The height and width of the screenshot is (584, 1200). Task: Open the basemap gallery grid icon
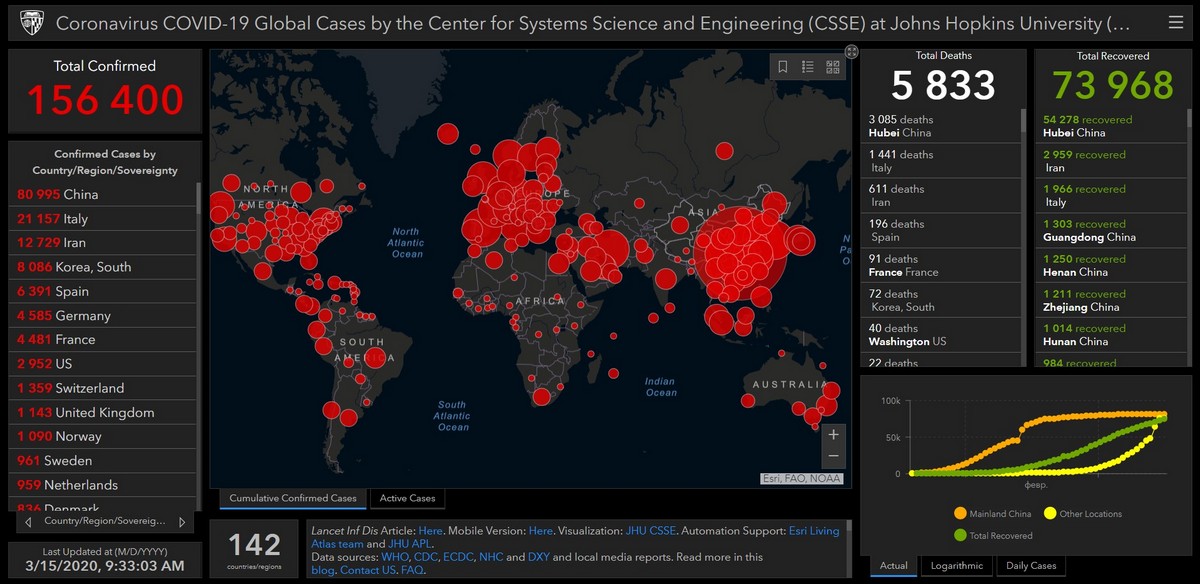coord(832,67)
